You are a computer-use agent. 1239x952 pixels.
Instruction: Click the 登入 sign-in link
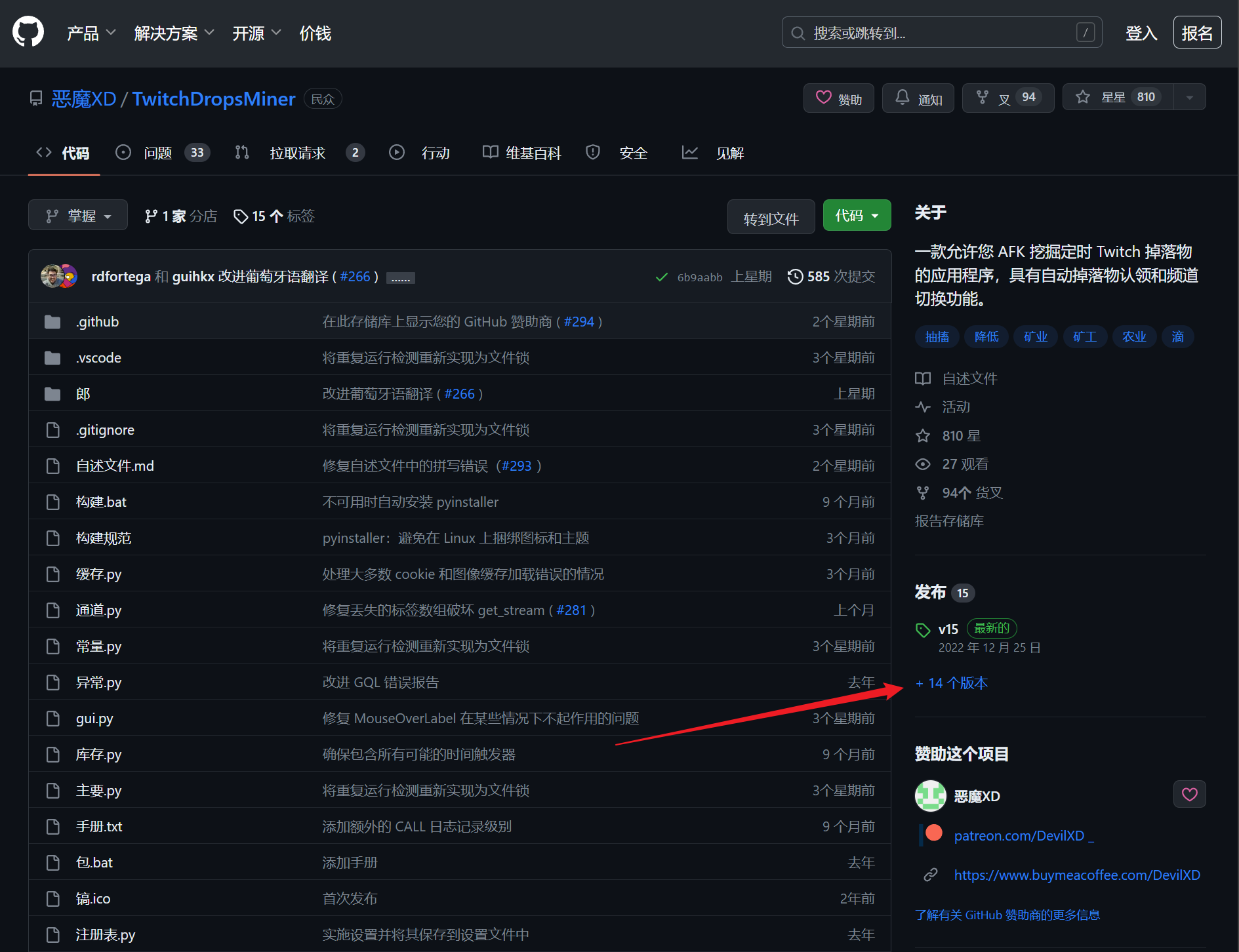coord(1141,33)
